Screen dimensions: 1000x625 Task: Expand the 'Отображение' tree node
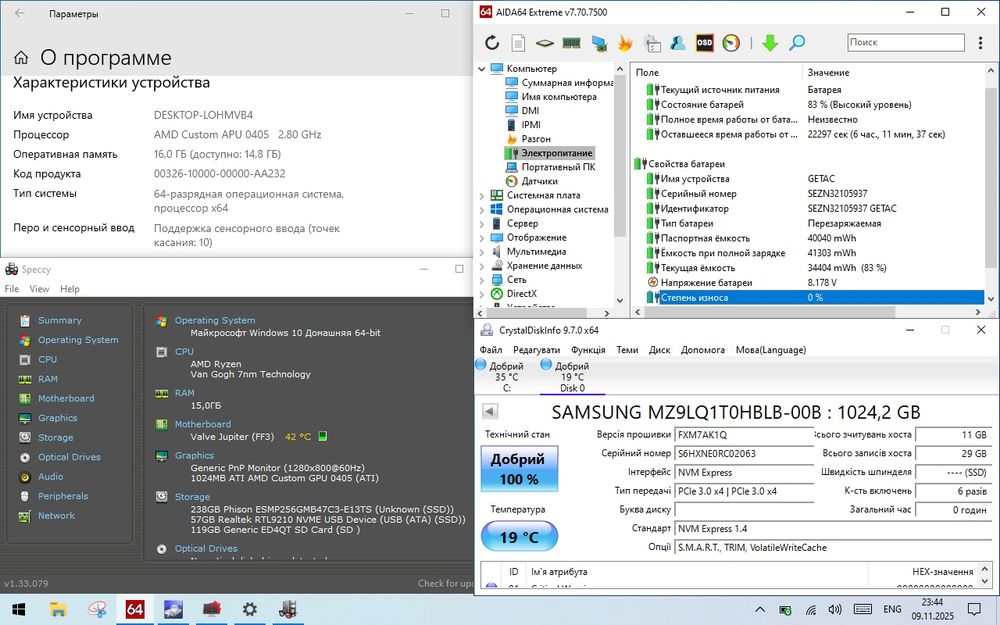[482, 238]
